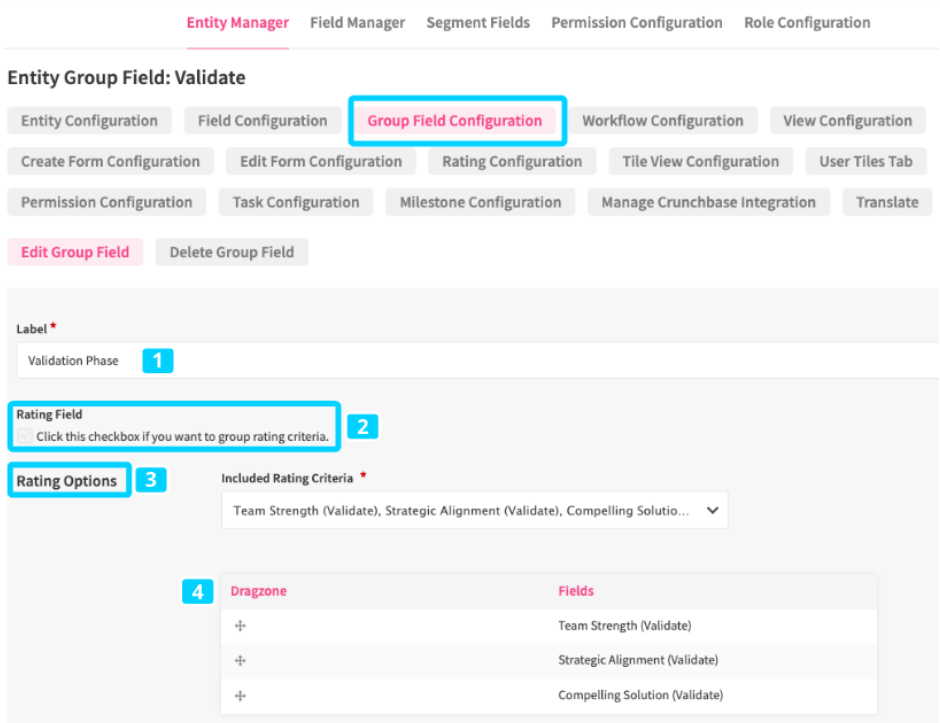The image size is (940, 723).
Task: Open the Entity Manager tab
Action: [237, 22]
